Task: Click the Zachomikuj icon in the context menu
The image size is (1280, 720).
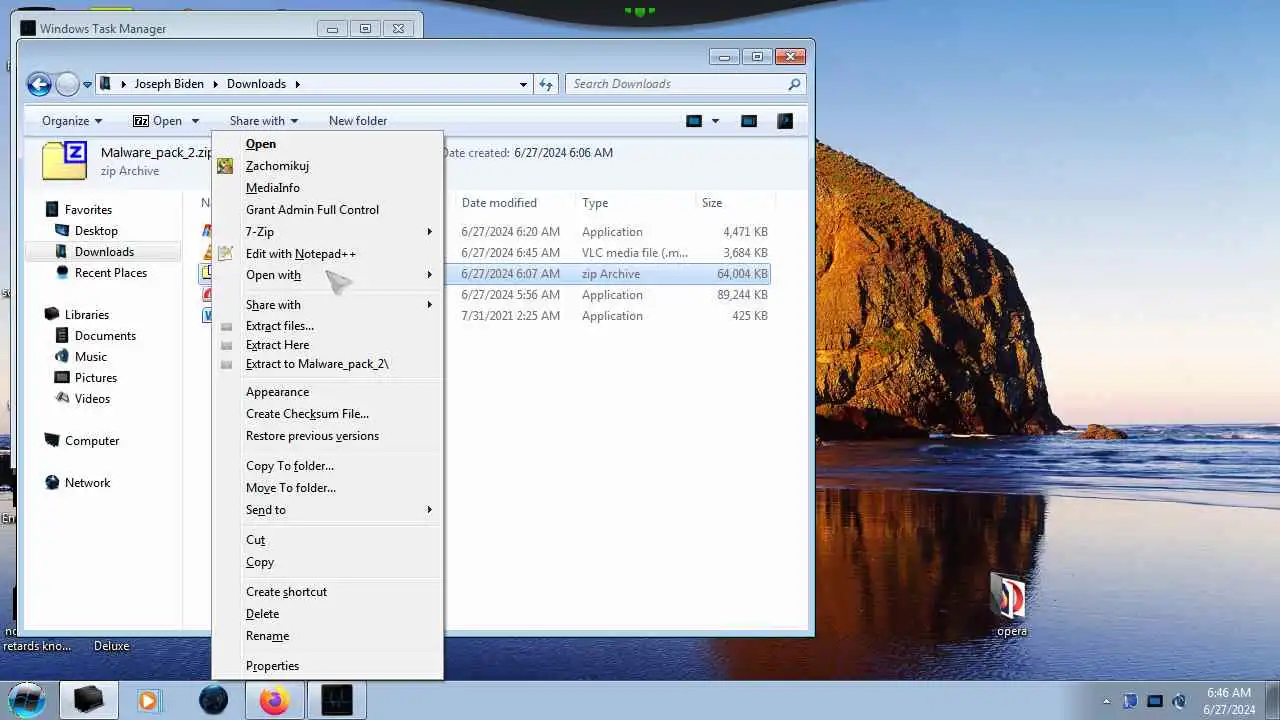Action: [x=226, y=166]
